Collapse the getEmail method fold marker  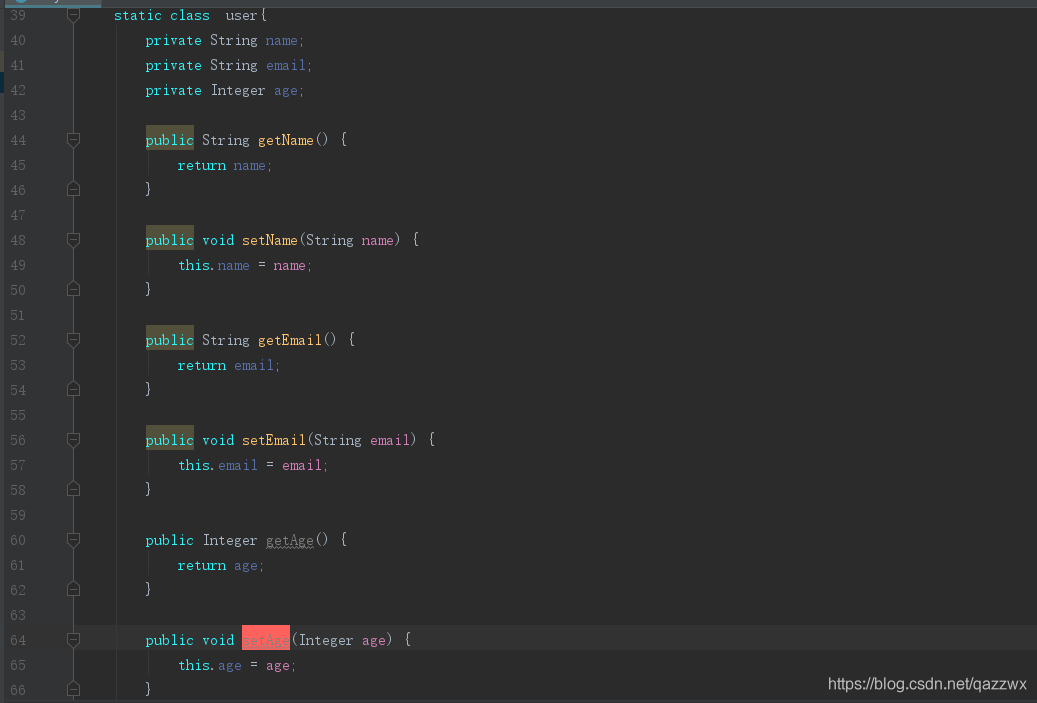(72, 340)
